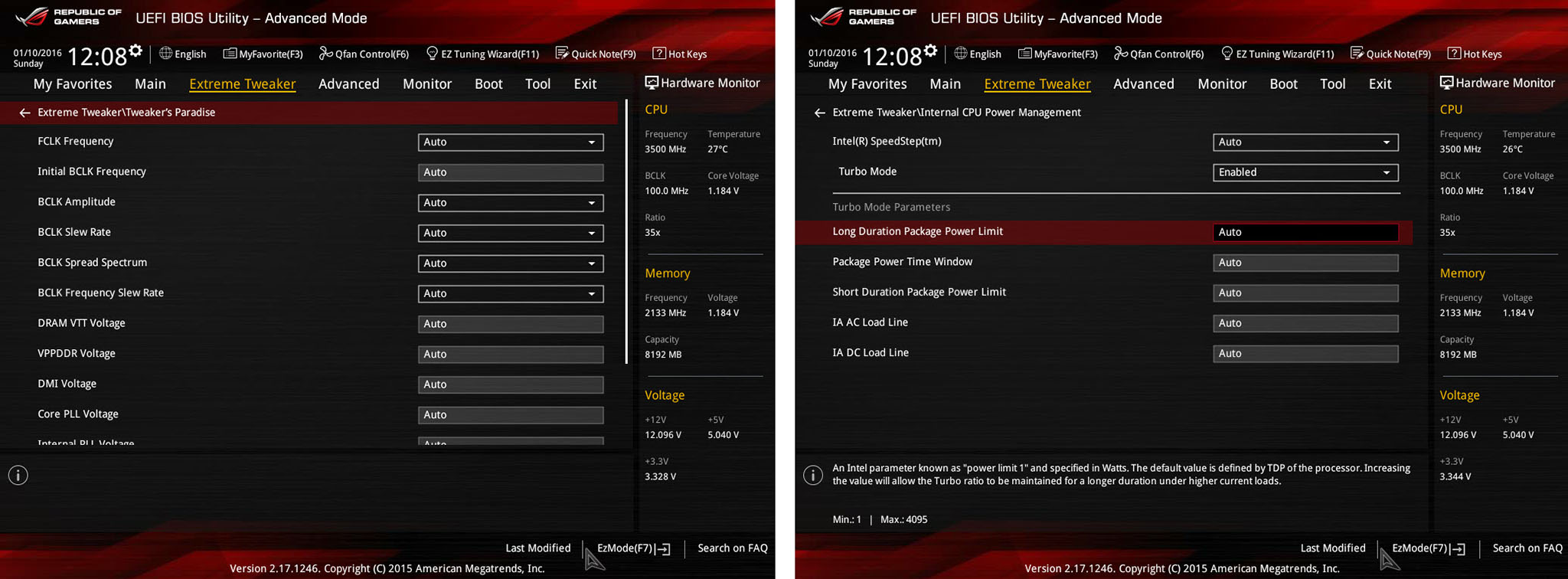Click the DRAM VTT Voltage field

point(511,324)
